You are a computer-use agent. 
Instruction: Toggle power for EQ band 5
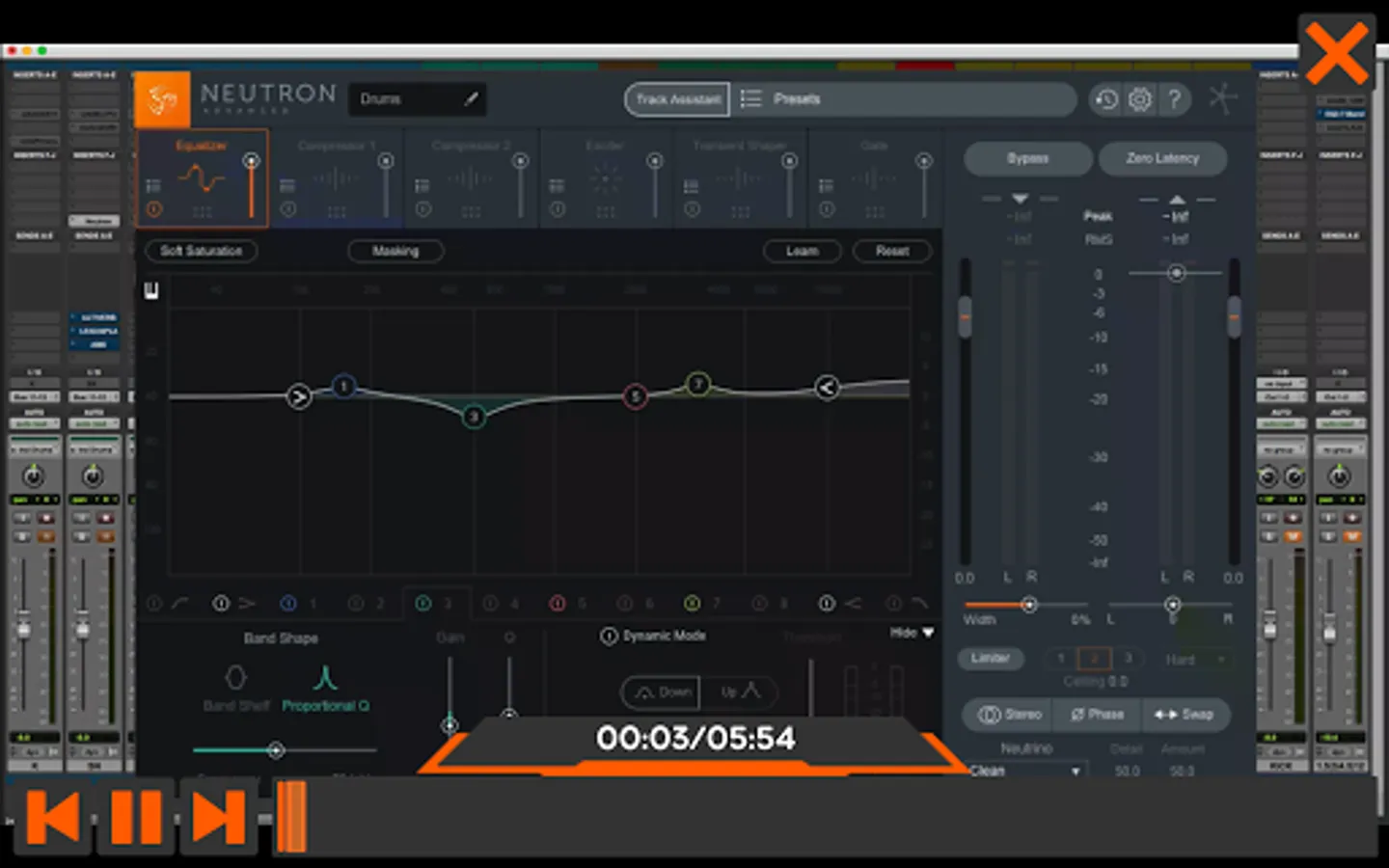click(x=557, y=603)
